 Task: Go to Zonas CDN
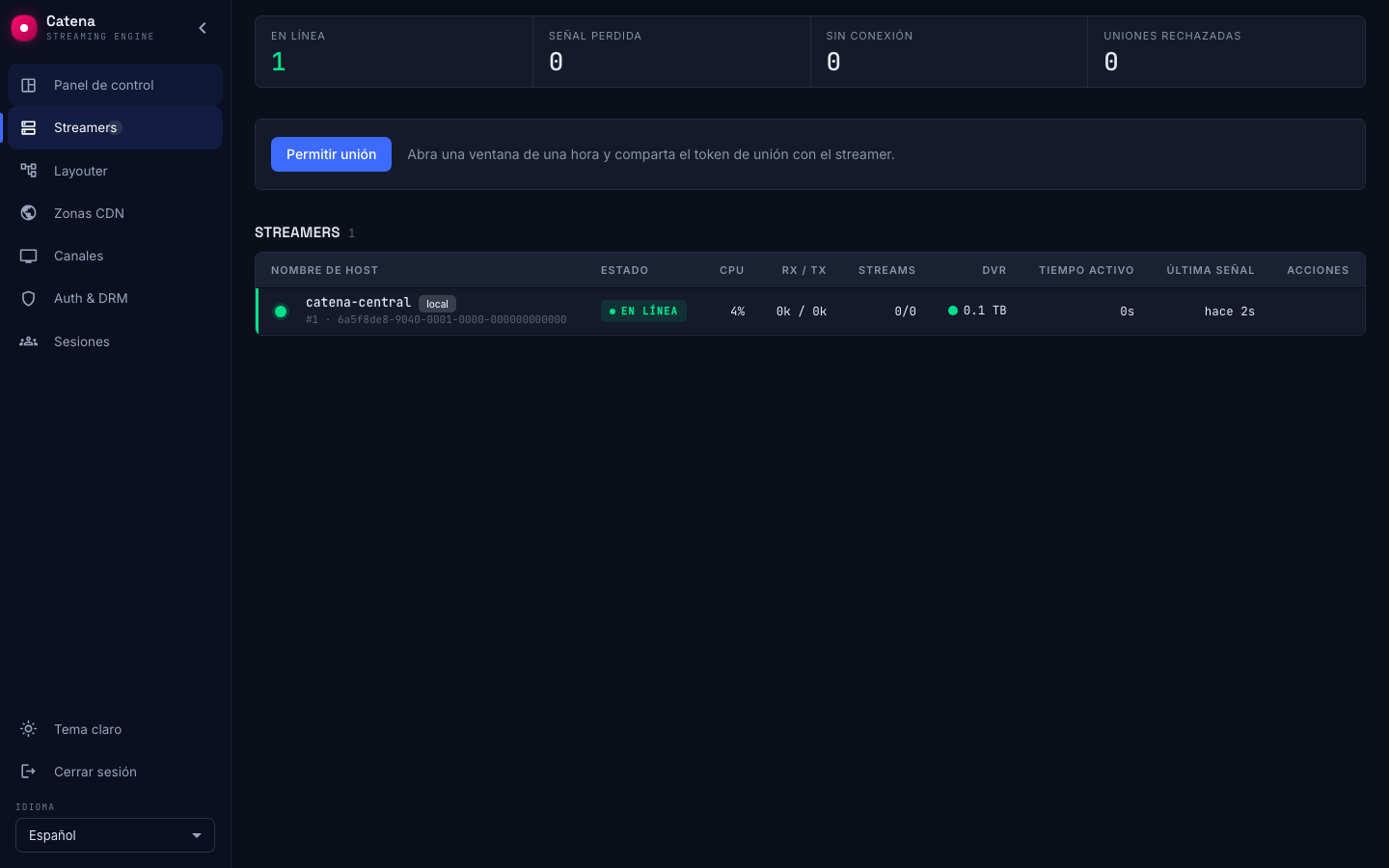click(115, 213)
